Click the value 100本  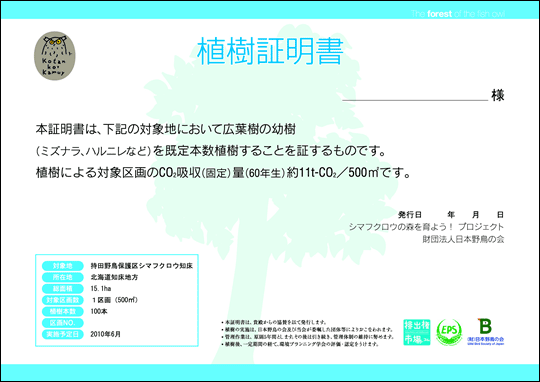(x=99, y=311)
